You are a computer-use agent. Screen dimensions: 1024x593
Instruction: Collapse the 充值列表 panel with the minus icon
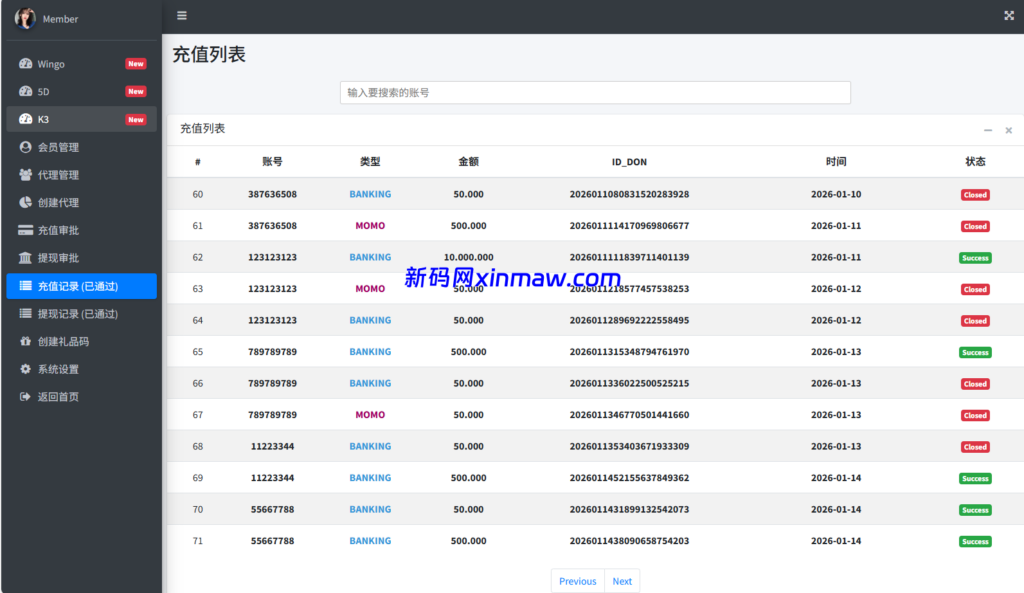coord(987,129)
